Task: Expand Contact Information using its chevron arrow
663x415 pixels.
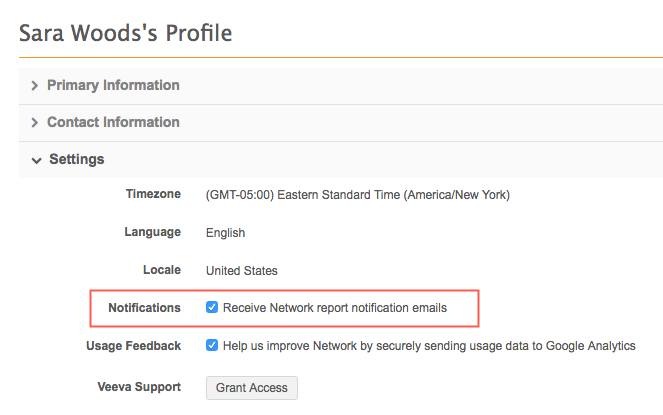Action: click(35, 123)
